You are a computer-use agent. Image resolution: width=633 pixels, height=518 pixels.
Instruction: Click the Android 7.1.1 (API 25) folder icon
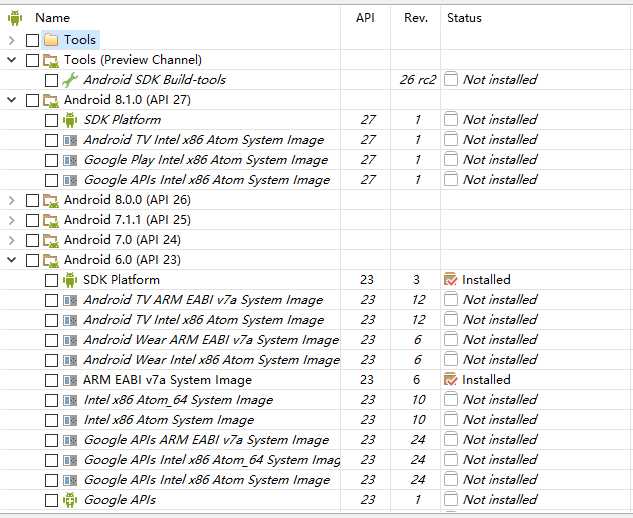point(51,220)
